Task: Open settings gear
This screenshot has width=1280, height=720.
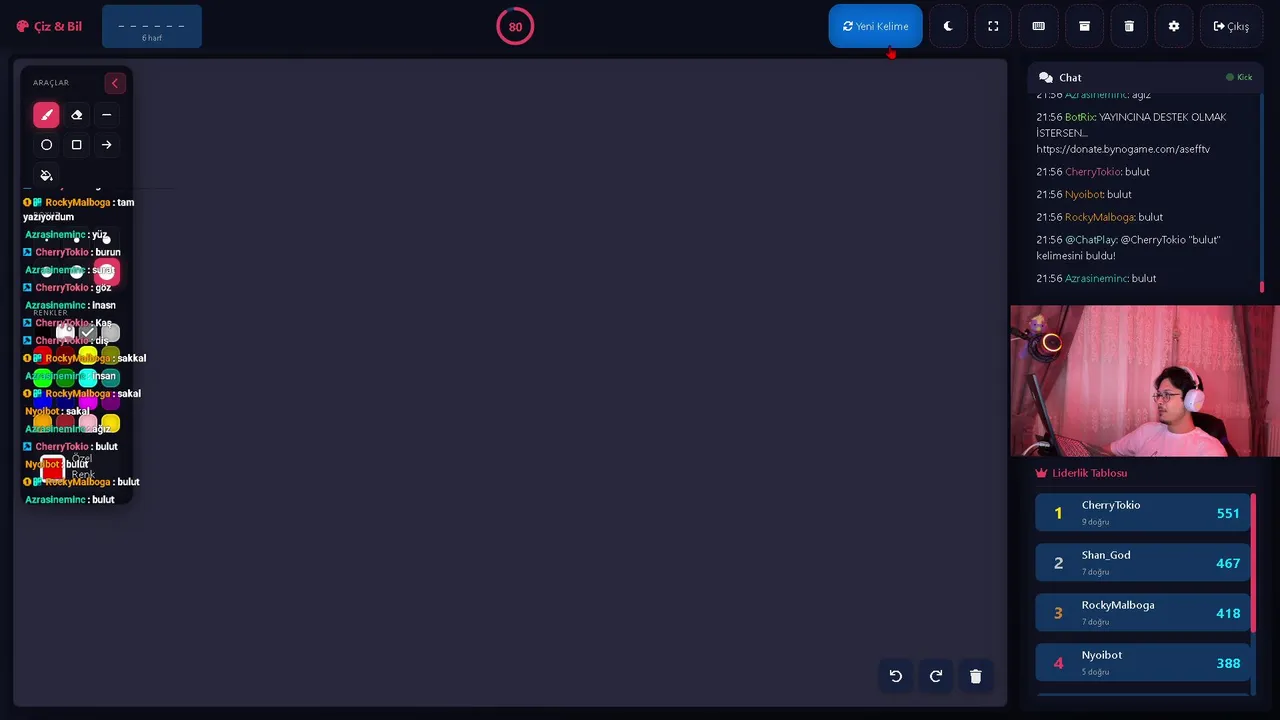Action: [1174, 26]
